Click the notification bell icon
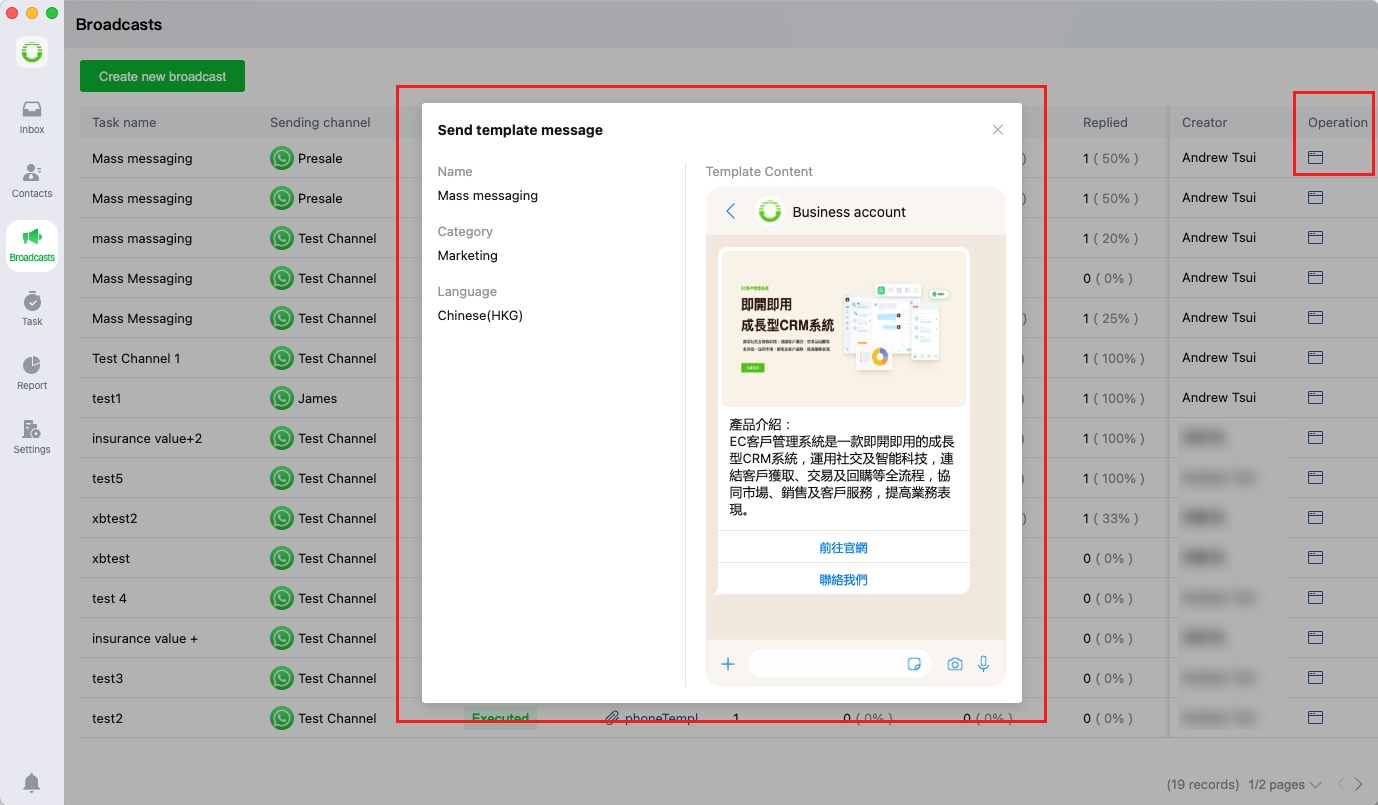The height and width of the screenshot is (805, 1378). [32, 782]
